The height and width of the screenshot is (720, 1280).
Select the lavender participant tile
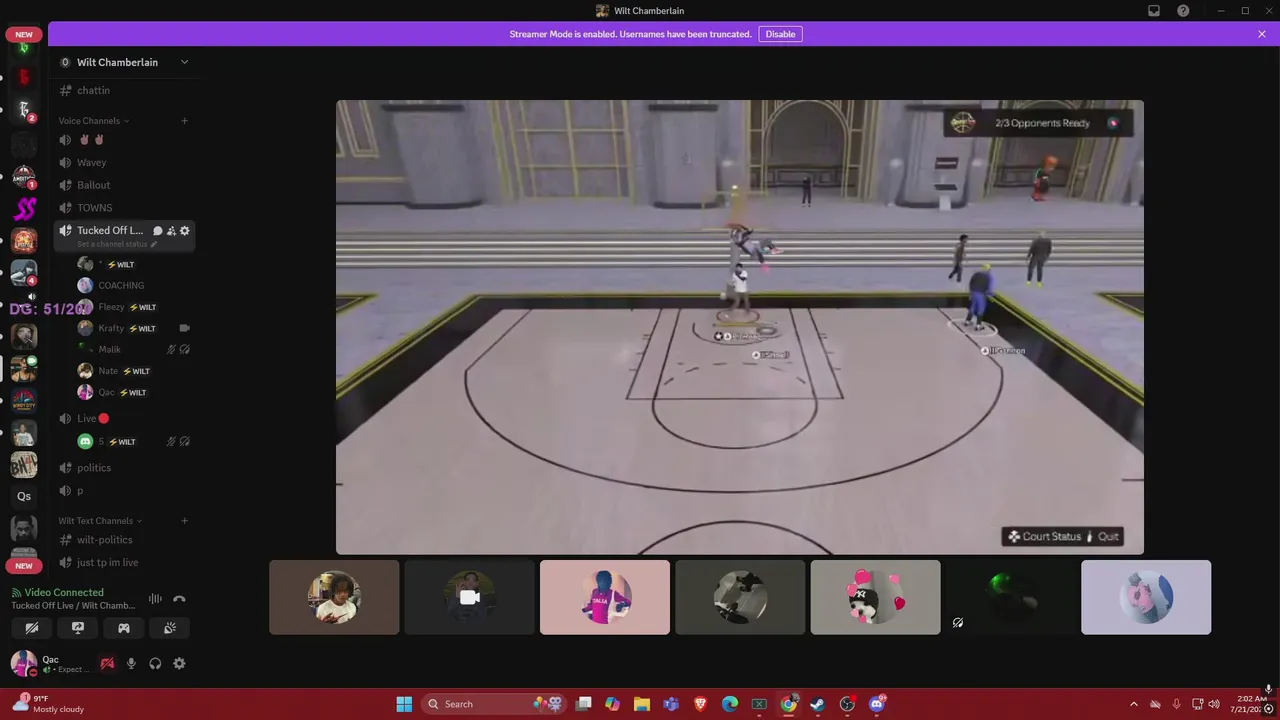point(1146,598)
